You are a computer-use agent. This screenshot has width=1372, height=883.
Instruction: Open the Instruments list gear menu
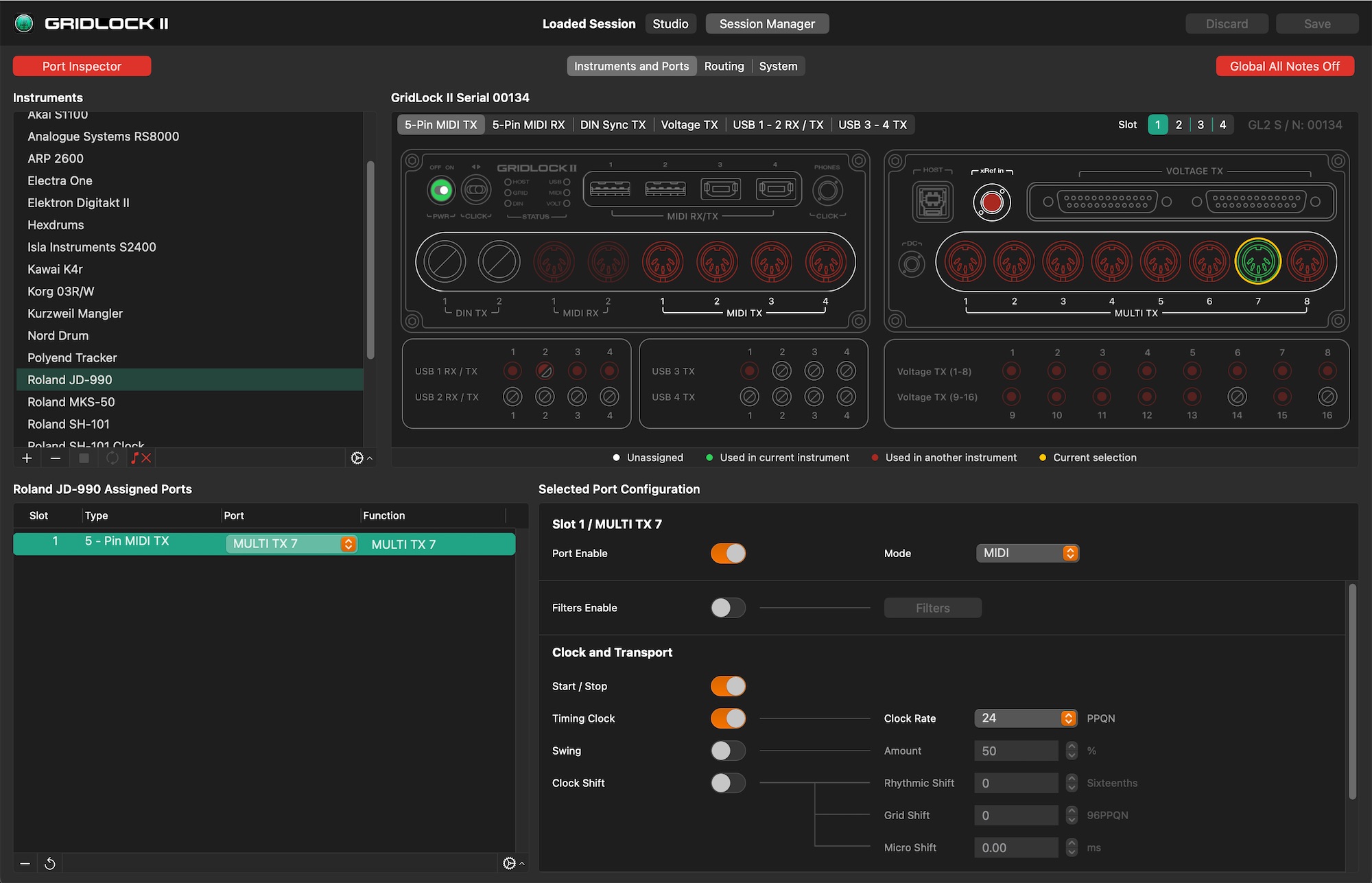[359, 458]
